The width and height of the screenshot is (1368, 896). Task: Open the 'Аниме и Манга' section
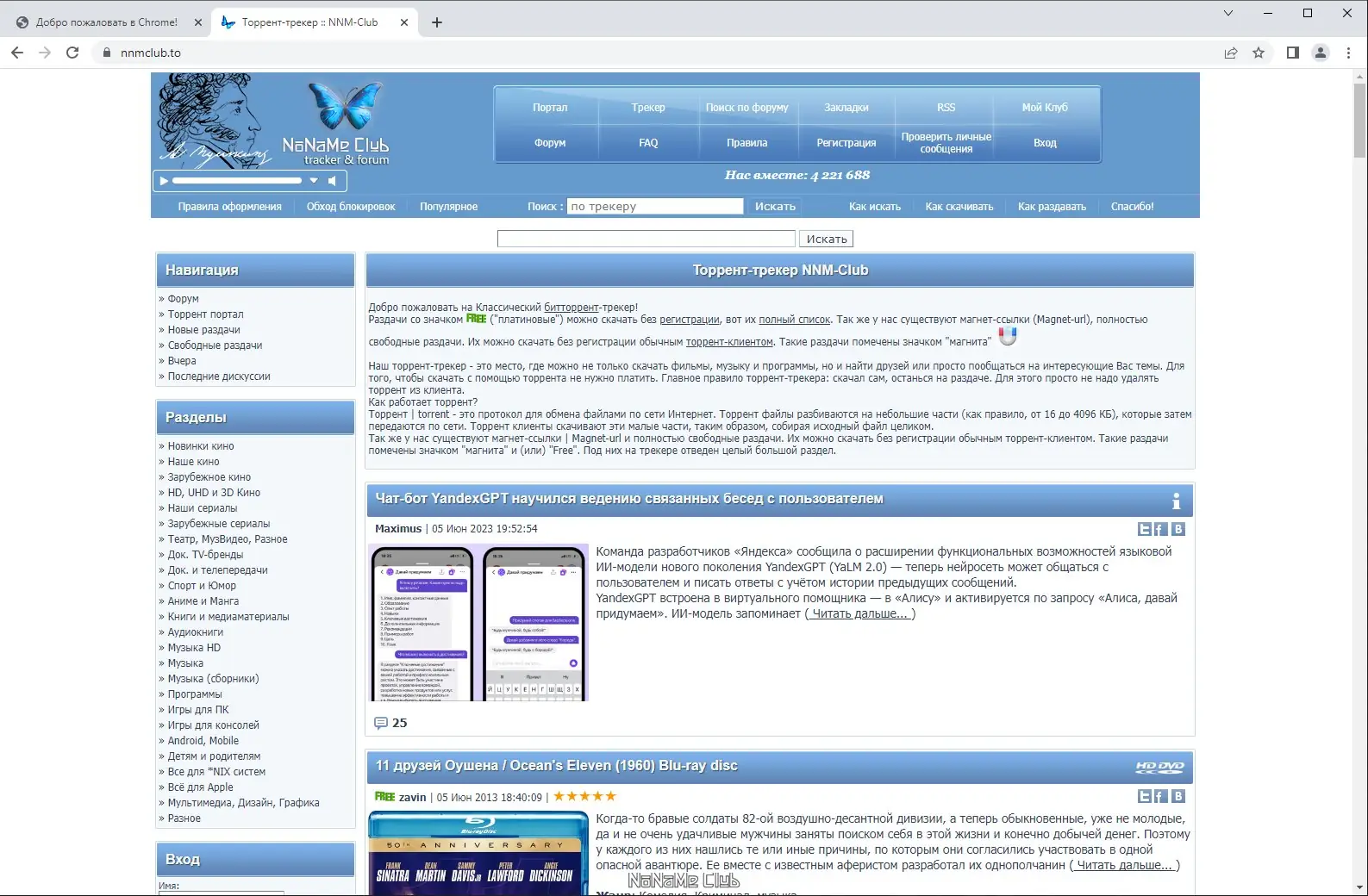(203, 601)
